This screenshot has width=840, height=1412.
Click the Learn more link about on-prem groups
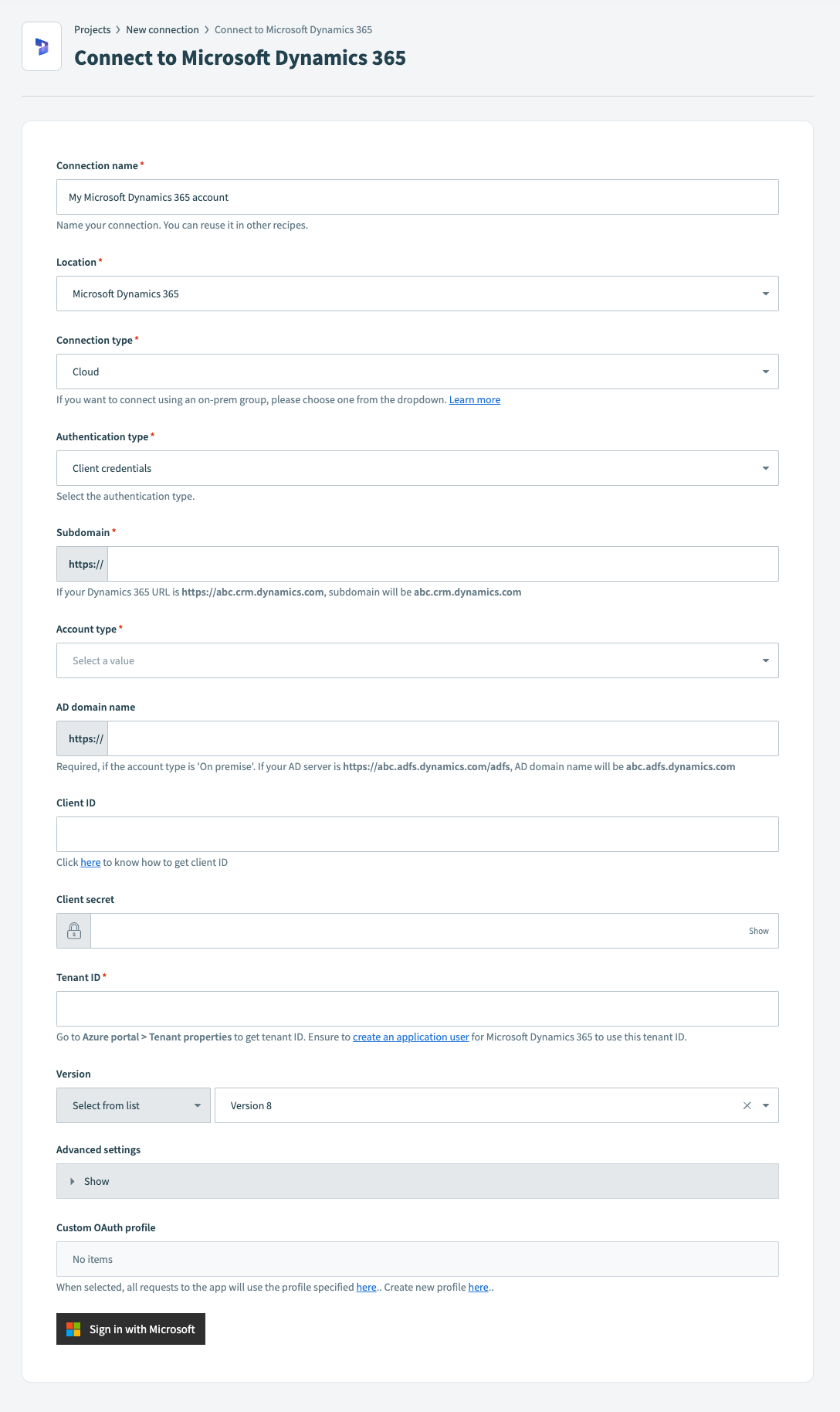coord(475,399)
